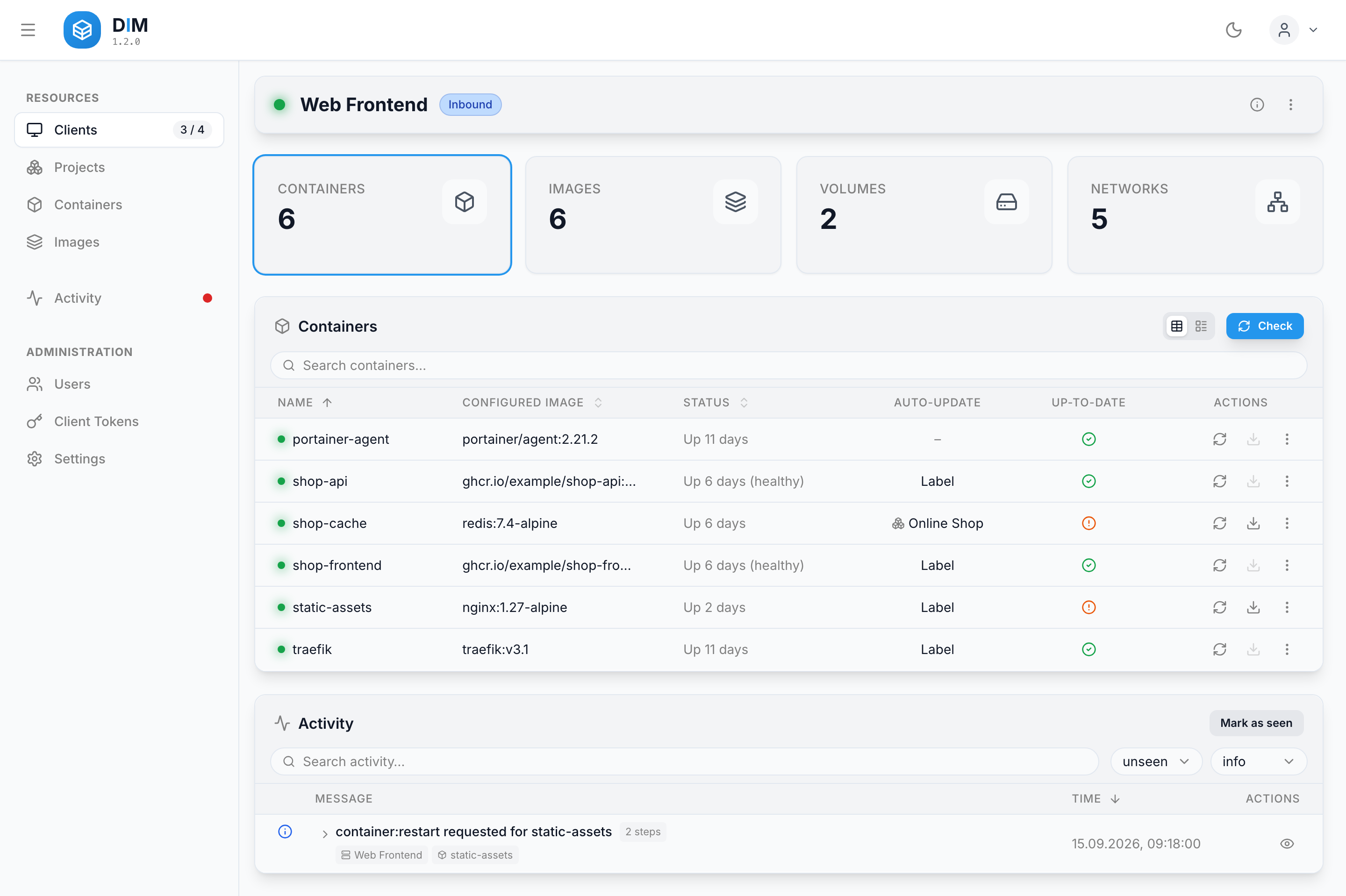This screenshot has height=896, width=1346.
Task: Switch to dark mode with moon icon
Action: coord(1234,30)
